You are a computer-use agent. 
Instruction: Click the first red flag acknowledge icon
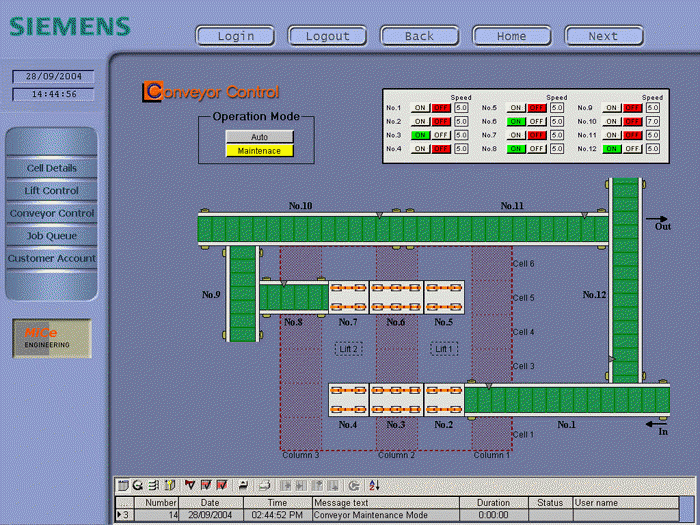(190, 485)
